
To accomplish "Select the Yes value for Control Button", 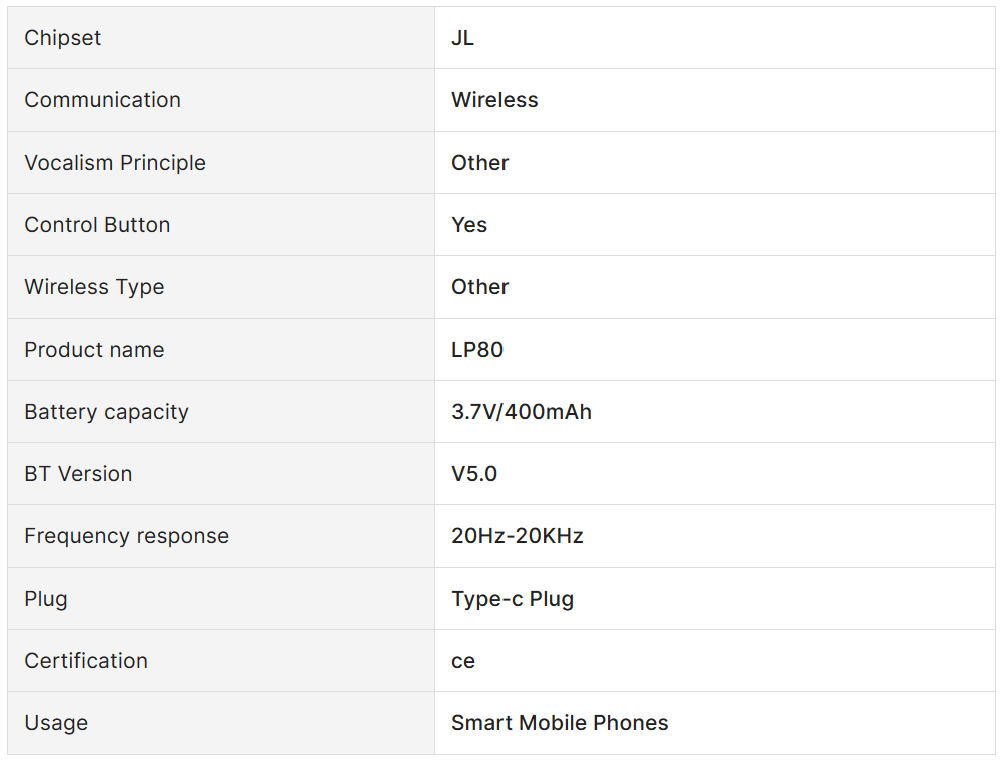I will pos(469,225).
